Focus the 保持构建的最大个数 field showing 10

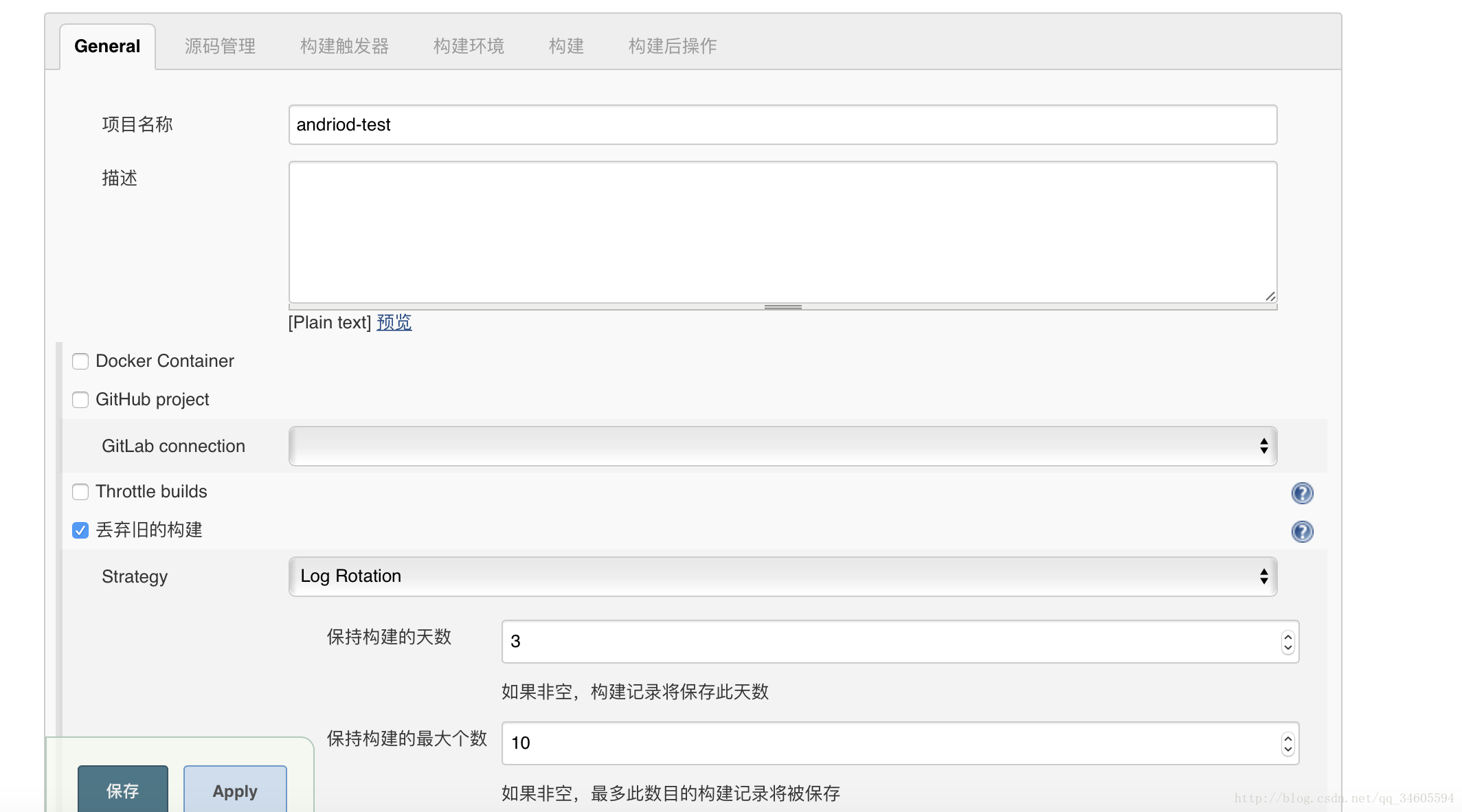[900, 743]
